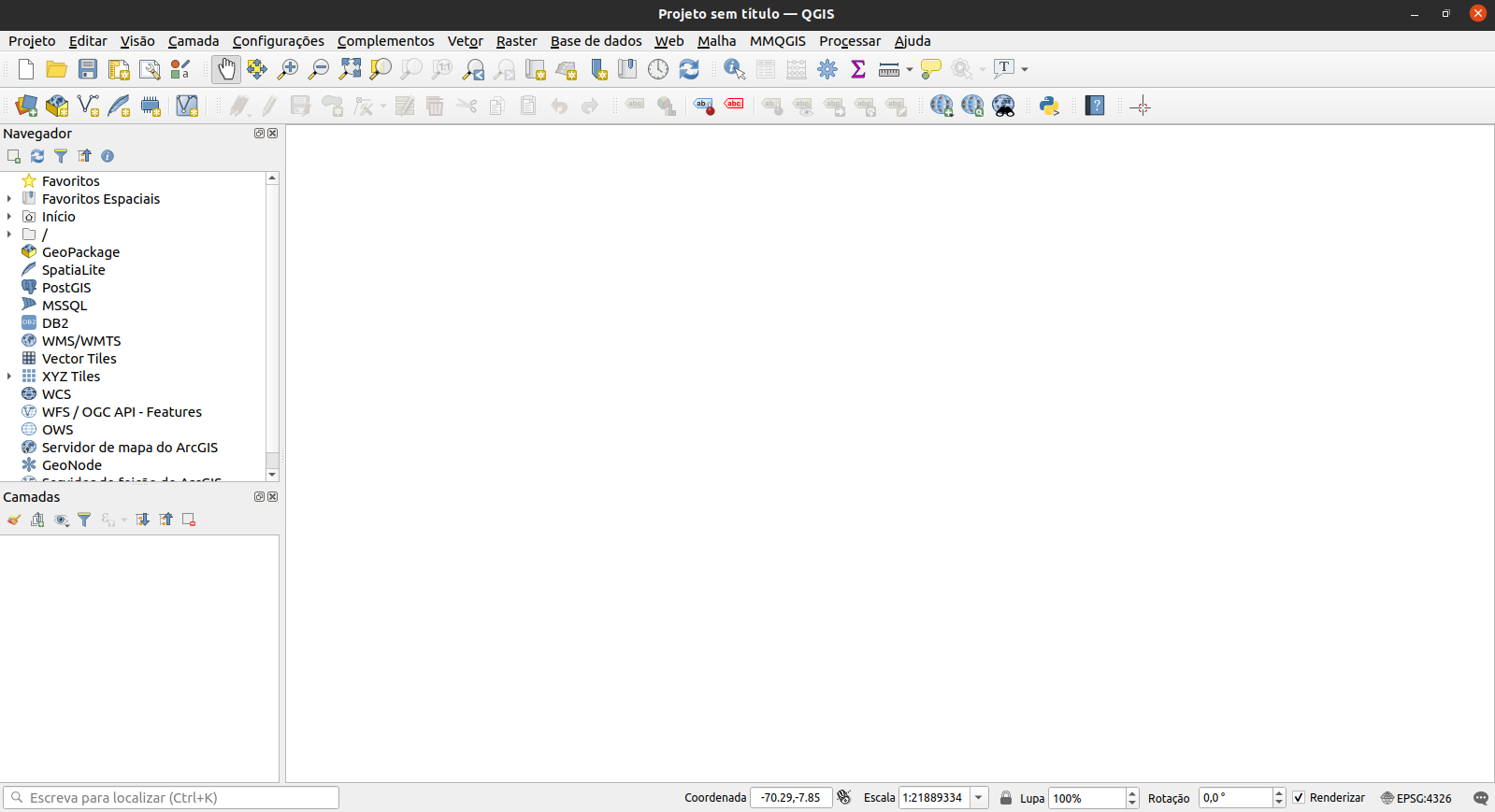Select the Identify Features tool
The width and height of the screenshot is (1495, 812).
point(735,69)
